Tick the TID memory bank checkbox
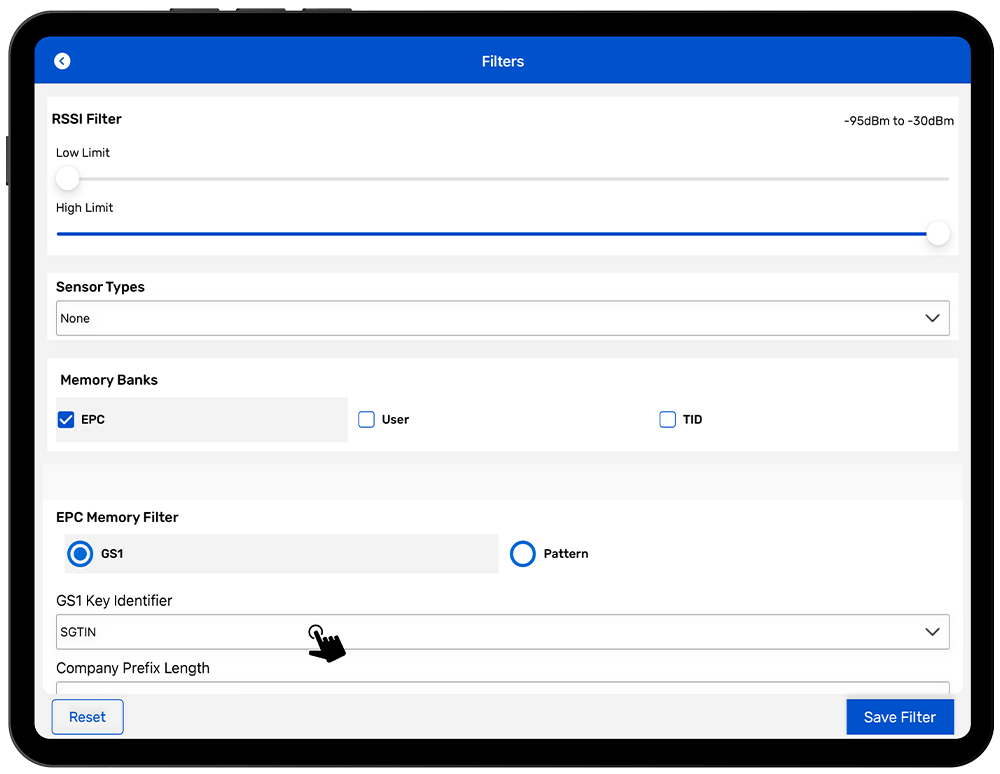Image resolution: width=1000 pixels, height=774 pixels. (x=667, y=420)
